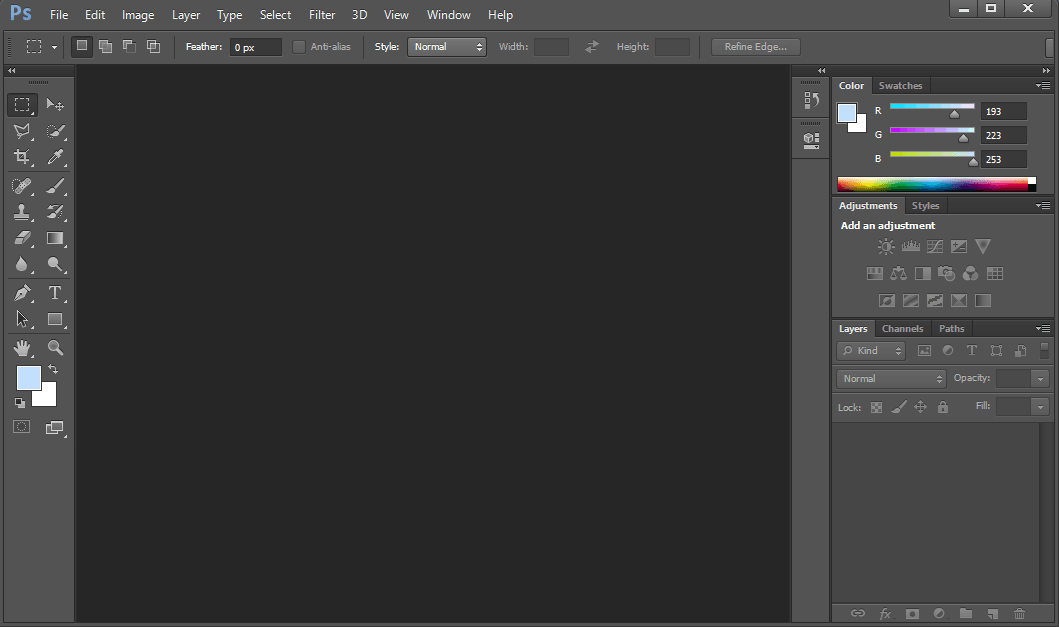Toggle Lock all in Layers panel
1059x627 pixels.
pos(943,407)
